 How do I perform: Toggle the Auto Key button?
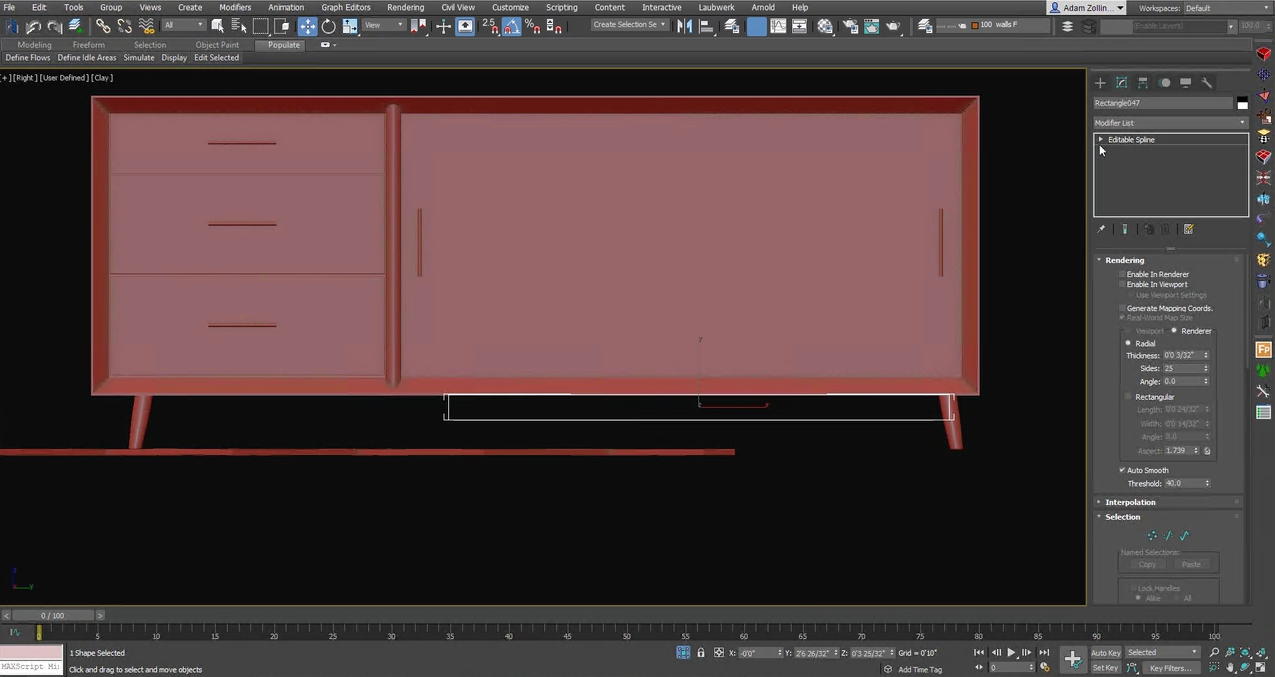pos(1105,653)
